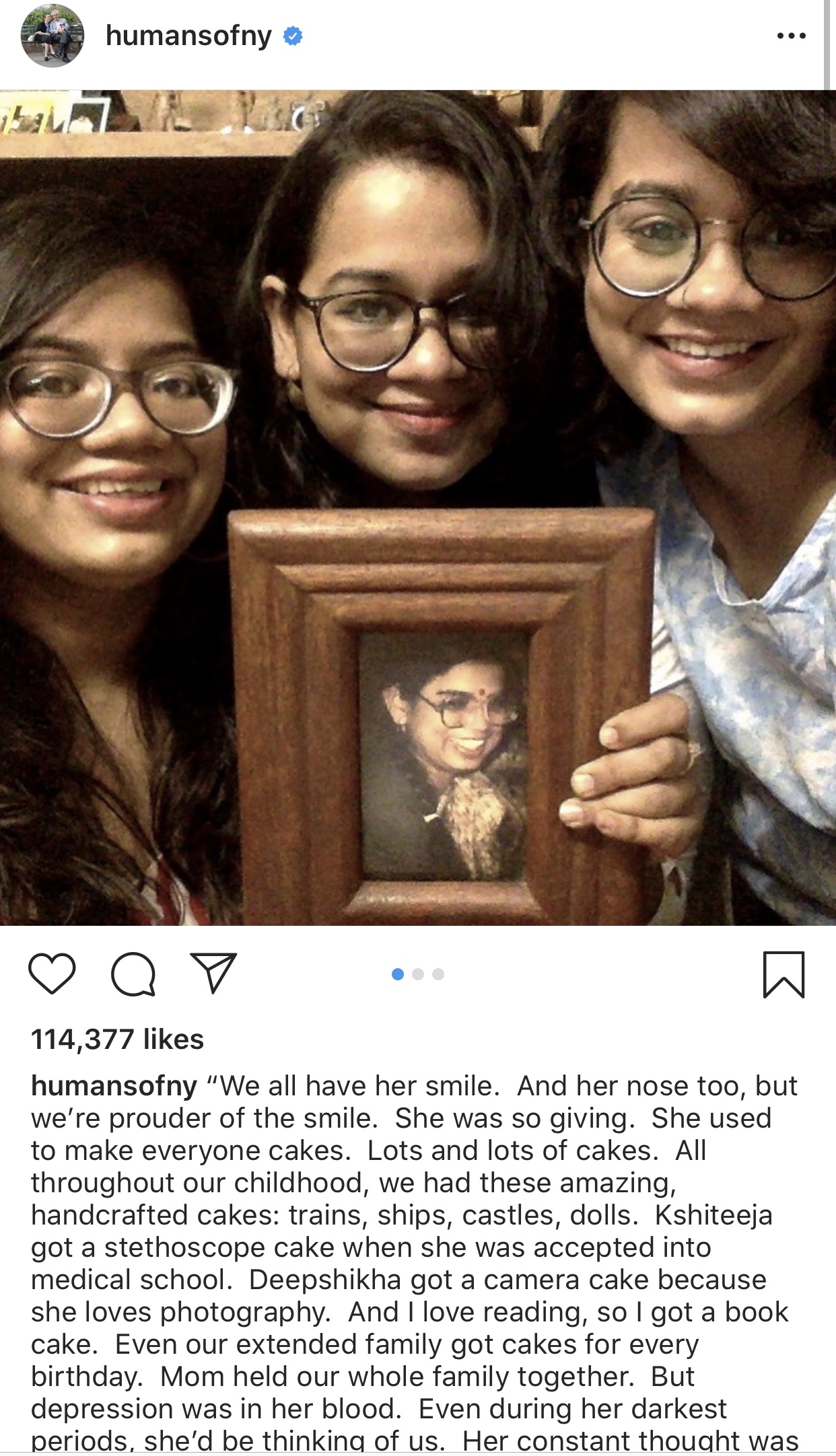Jump to the third carousel dot
The image size is (836, 1456).
click(438, 974)
